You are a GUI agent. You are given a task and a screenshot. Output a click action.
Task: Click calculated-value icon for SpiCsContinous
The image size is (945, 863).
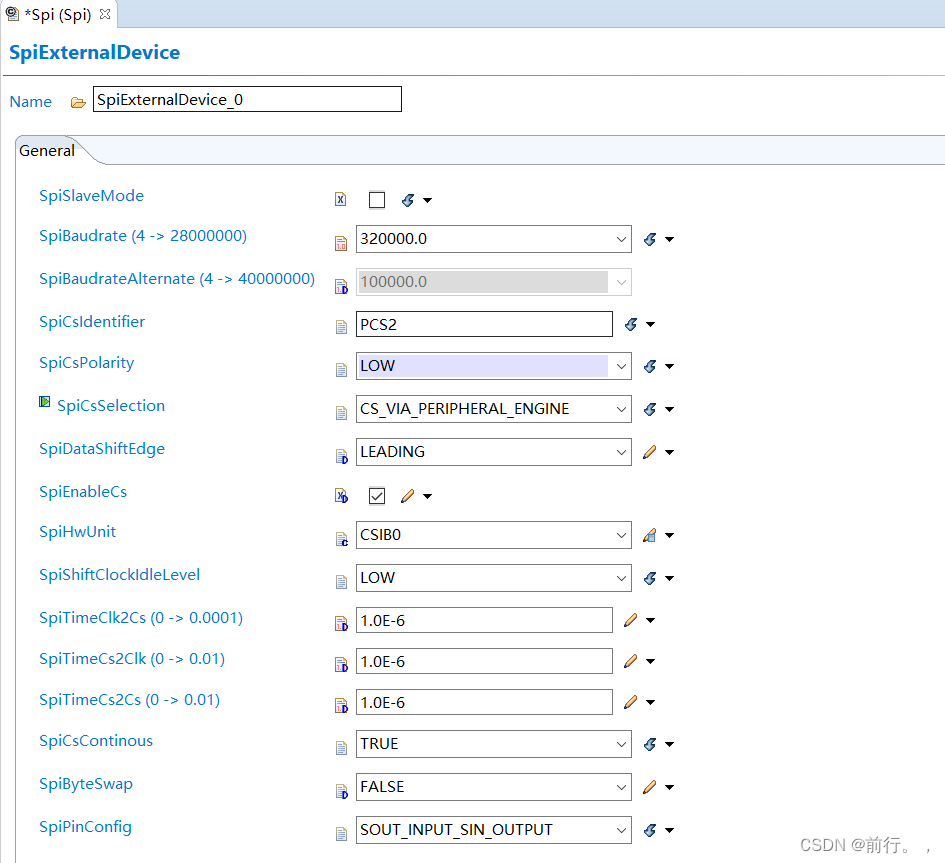pyautogui.click(x=650, y=745)
